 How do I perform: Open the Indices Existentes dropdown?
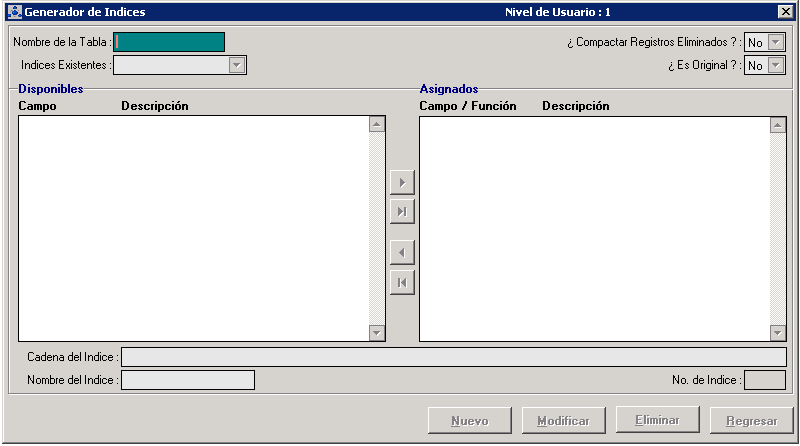click(x=237, y=65)
